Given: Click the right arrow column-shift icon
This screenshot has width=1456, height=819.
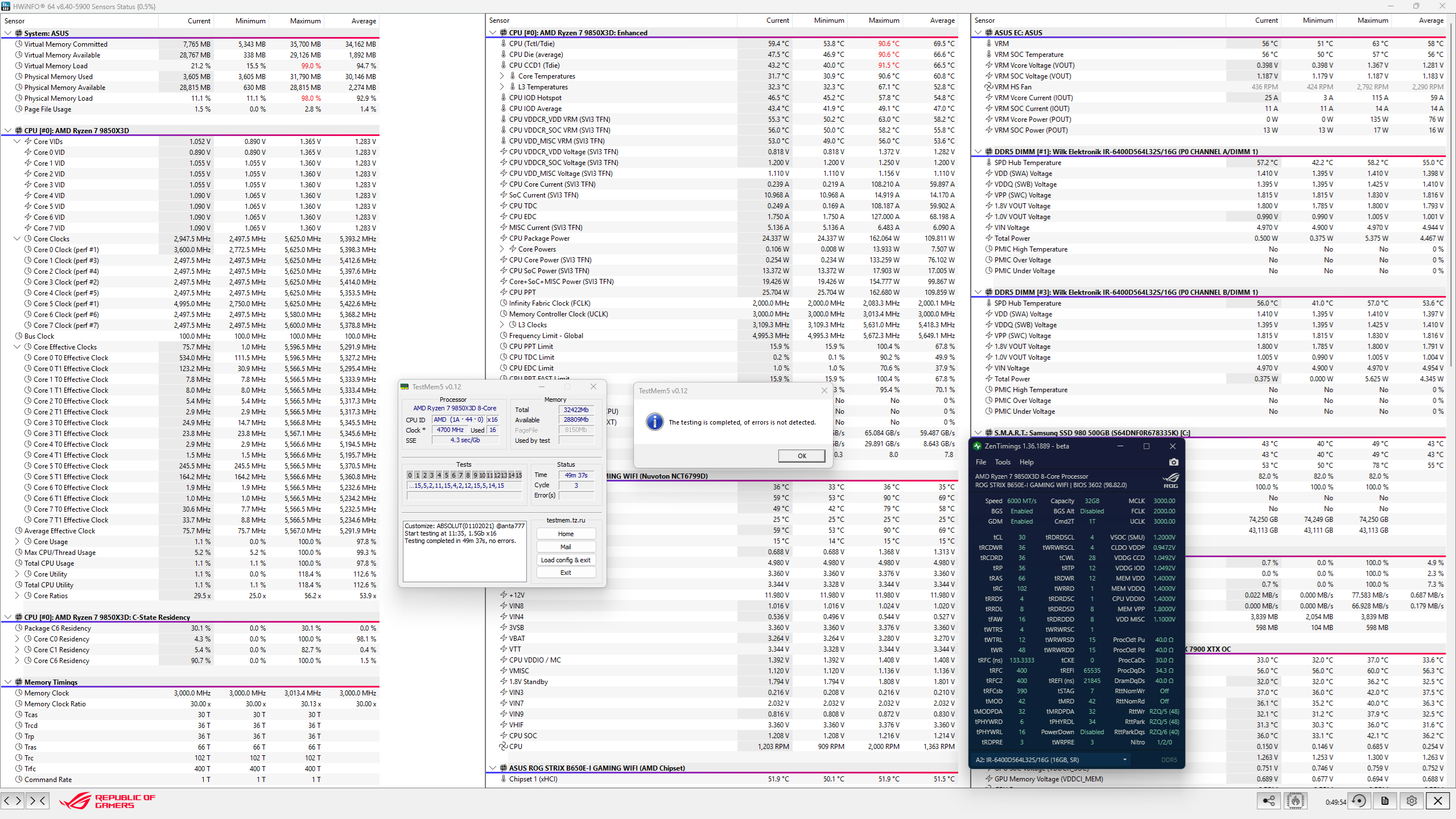Looking at the screenshot, I should [18, 801].
